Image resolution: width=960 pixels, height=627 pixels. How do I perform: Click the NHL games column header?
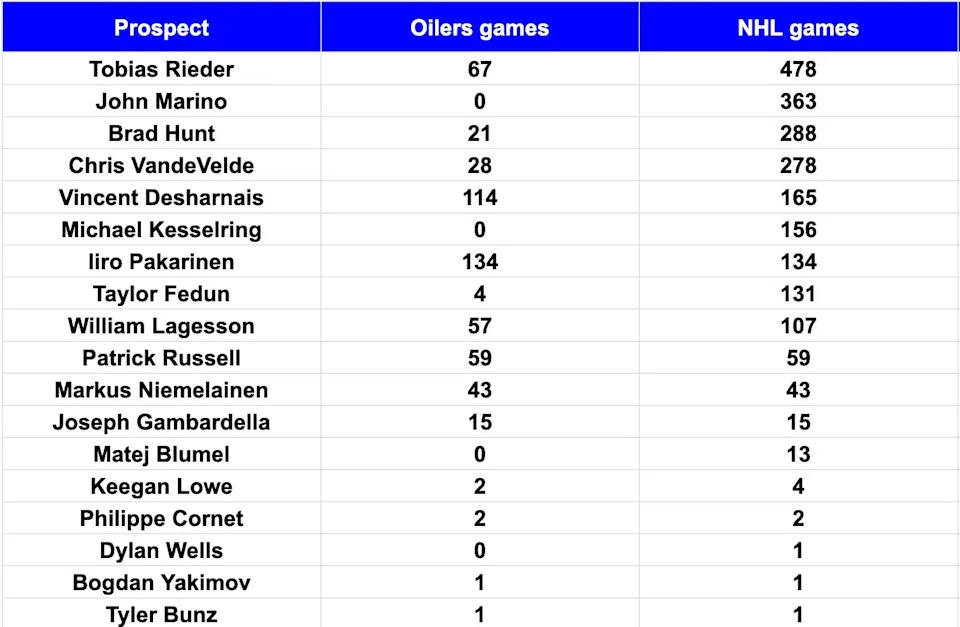(x=798, y=27)
